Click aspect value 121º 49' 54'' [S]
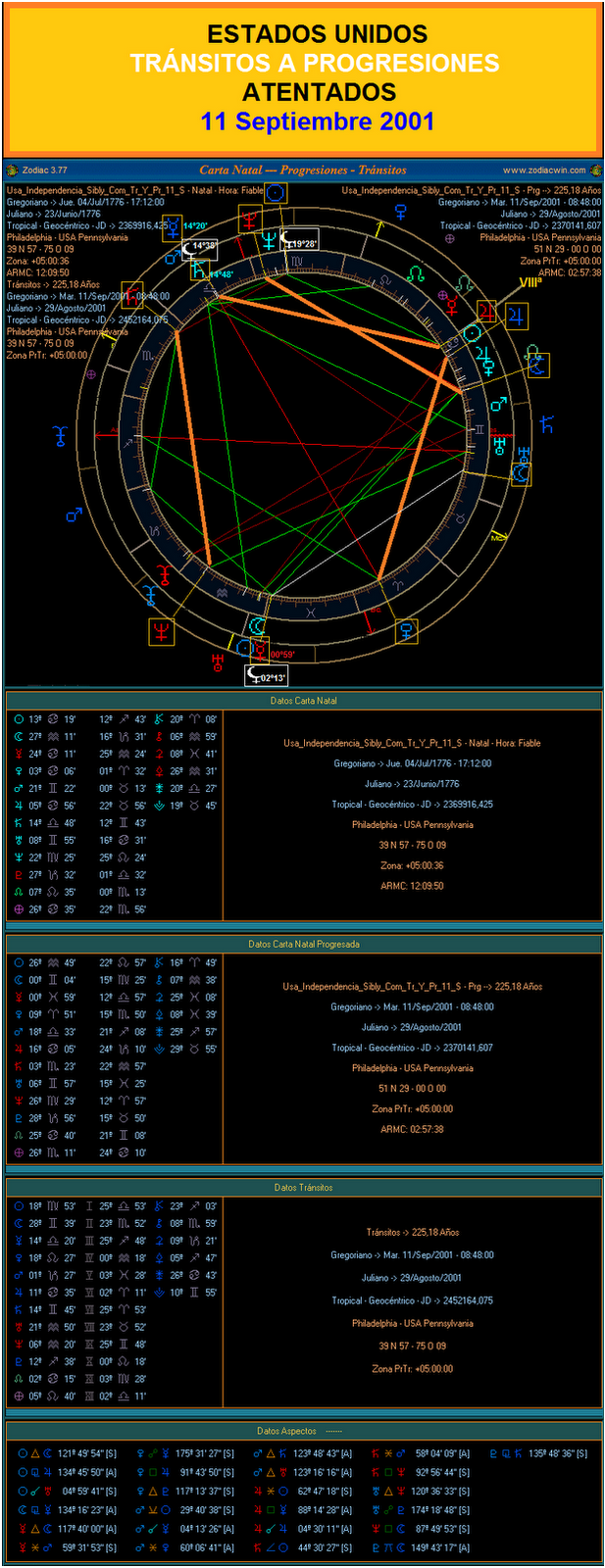605x1568 pixels. click(x=86, y=1454)
